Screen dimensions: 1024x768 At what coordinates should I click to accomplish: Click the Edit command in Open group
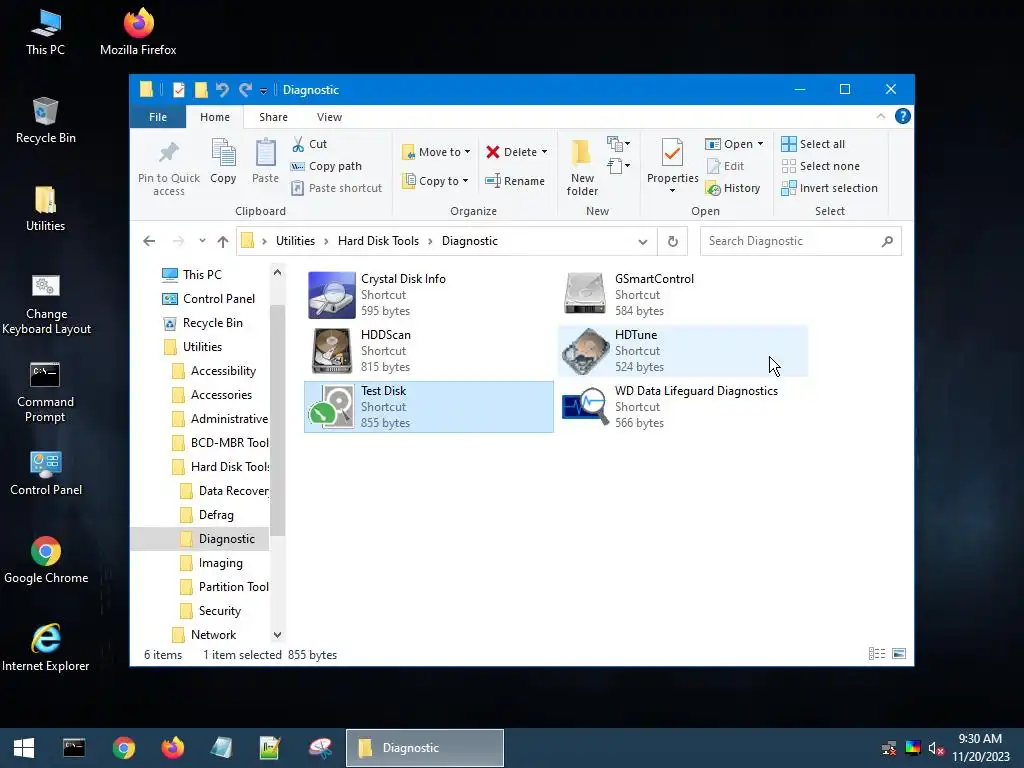pyautogui.click(x=726, y=166)
